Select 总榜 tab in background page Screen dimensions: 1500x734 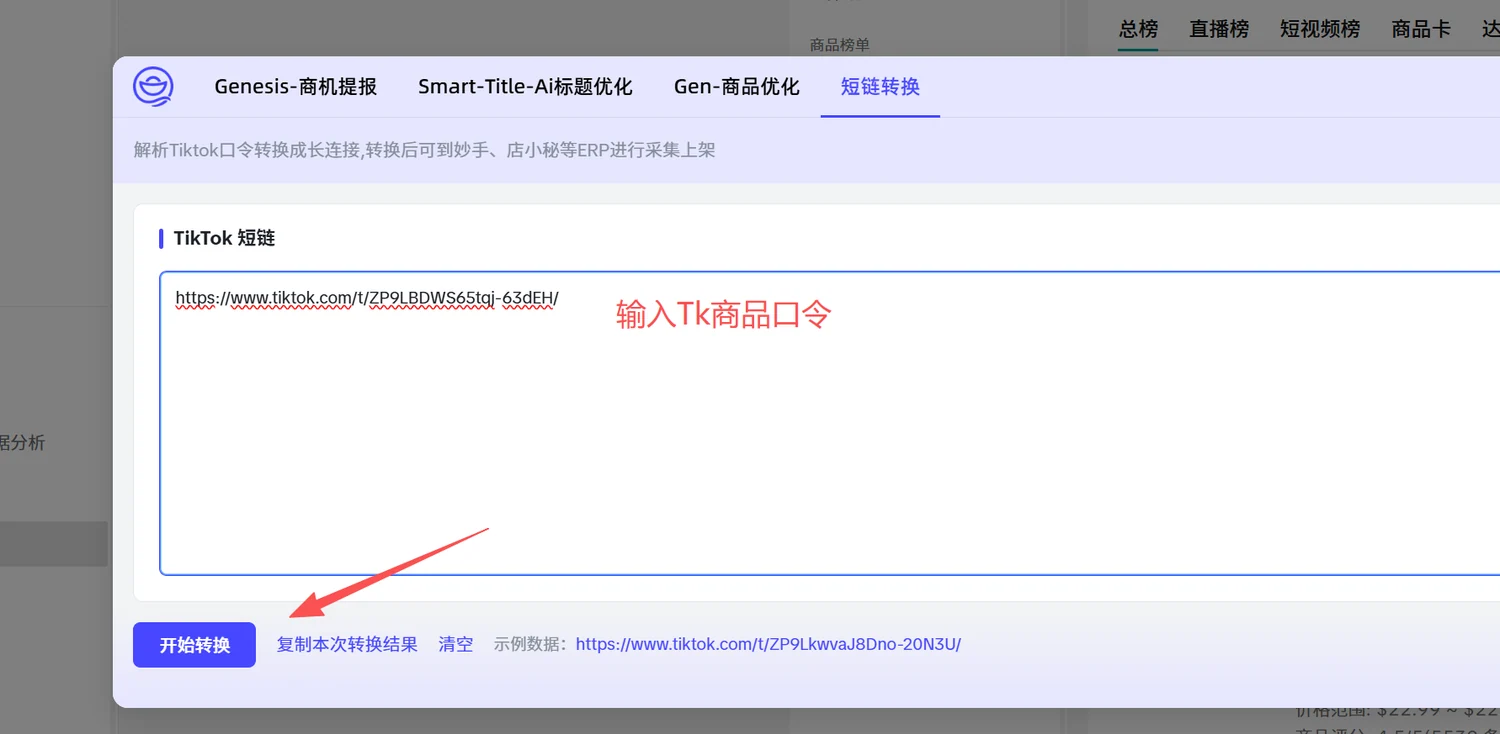coord(1138,29)
